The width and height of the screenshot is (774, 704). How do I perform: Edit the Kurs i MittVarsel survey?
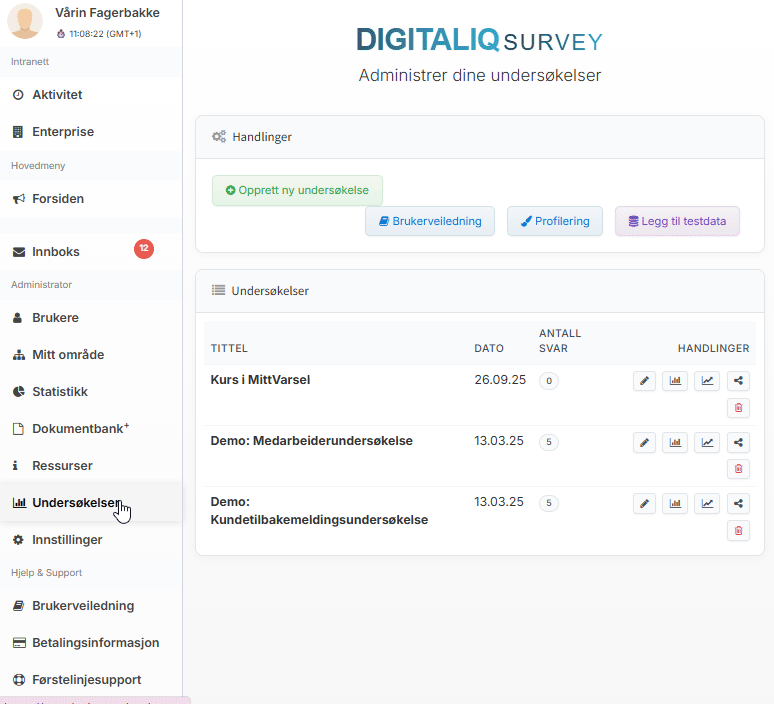tap(645, 381)
